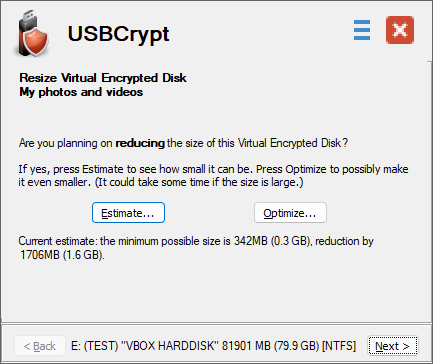Click the greyed-out < Back button

point(40,346)
